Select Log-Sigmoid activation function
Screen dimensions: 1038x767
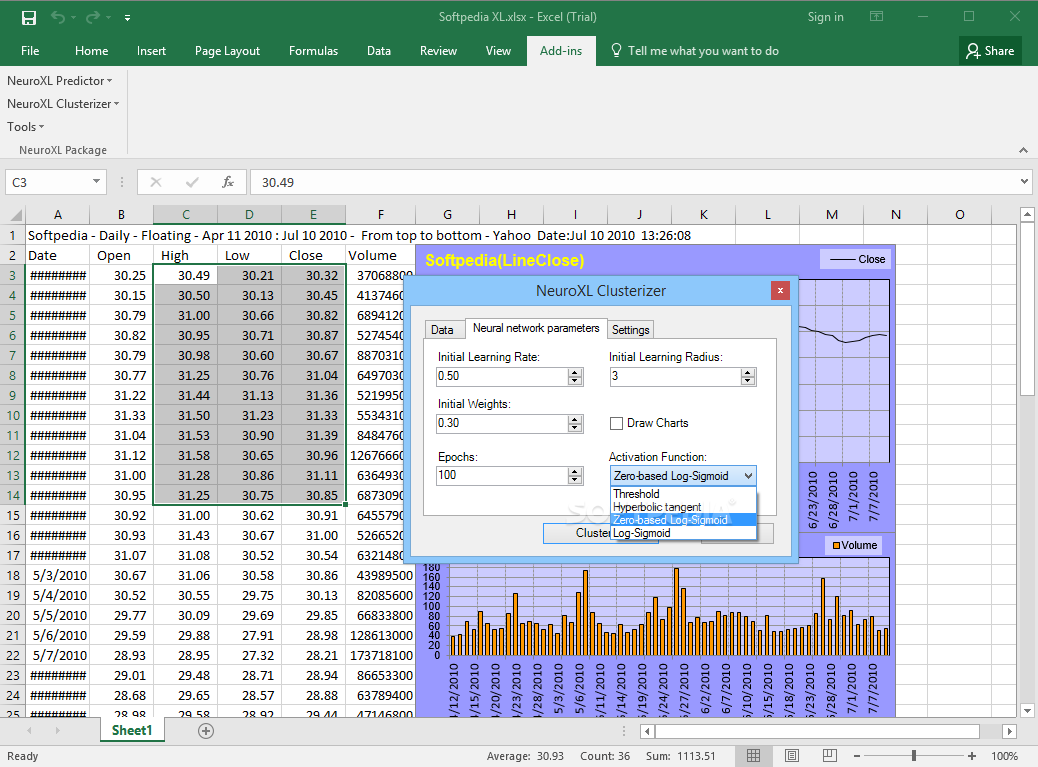[683, 533]
